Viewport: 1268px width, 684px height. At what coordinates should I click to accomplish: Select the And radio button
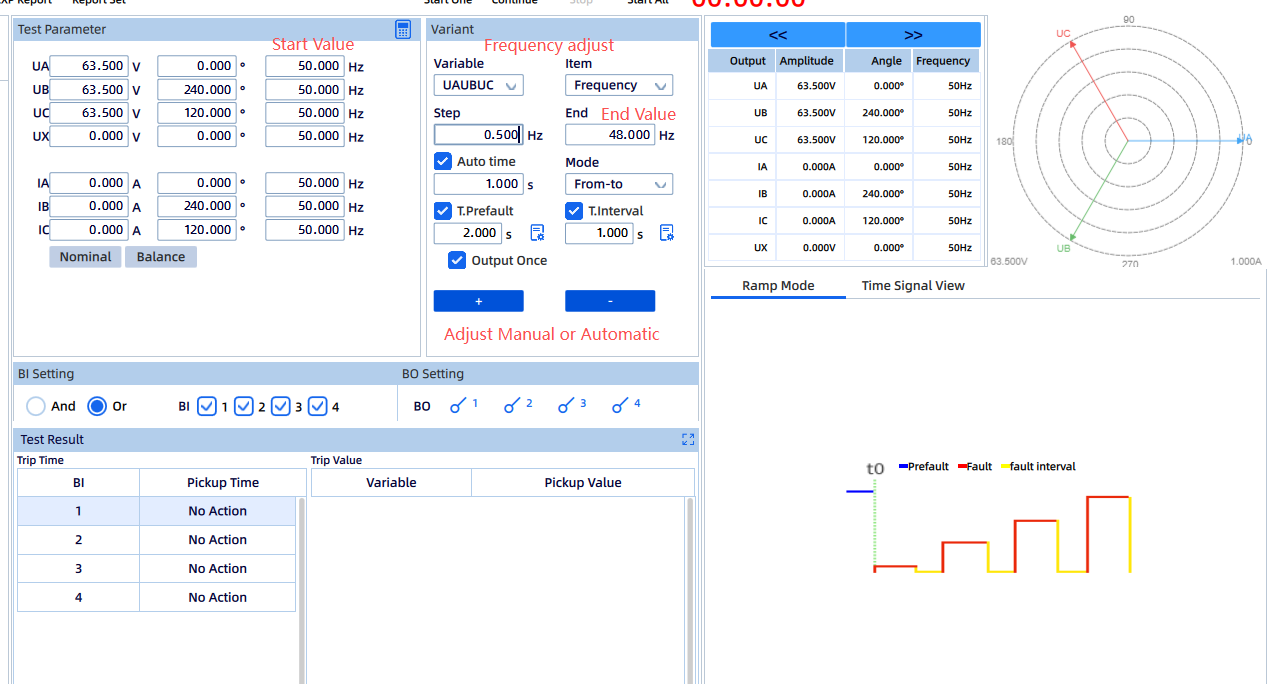pos(36,406)
